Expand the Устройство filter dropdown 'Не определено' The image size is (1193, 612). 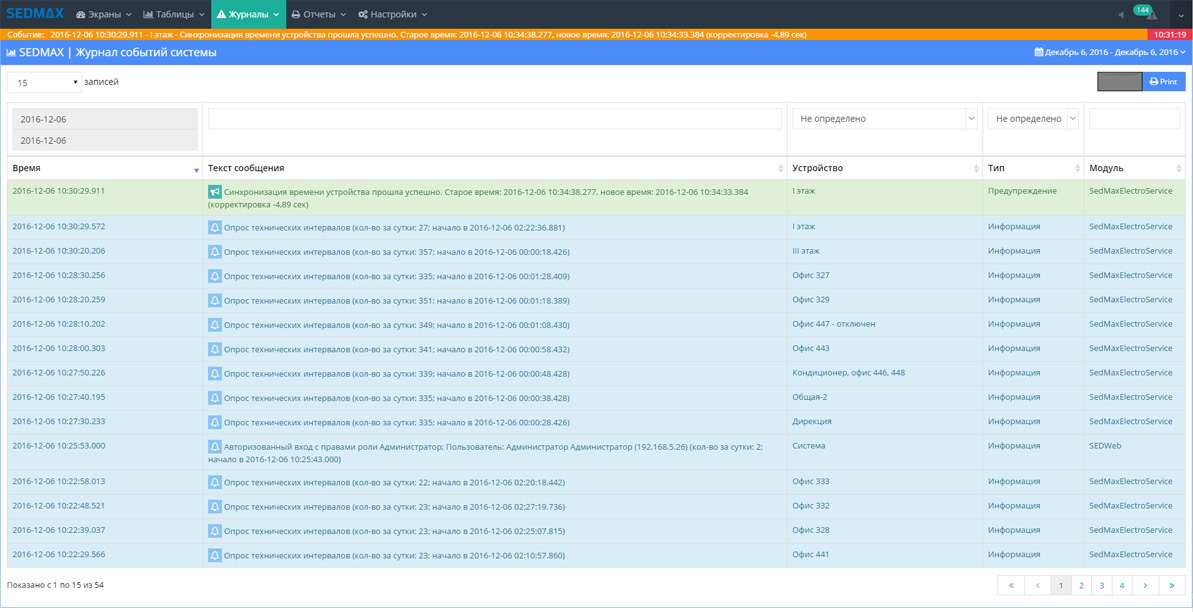pos(884,119)
